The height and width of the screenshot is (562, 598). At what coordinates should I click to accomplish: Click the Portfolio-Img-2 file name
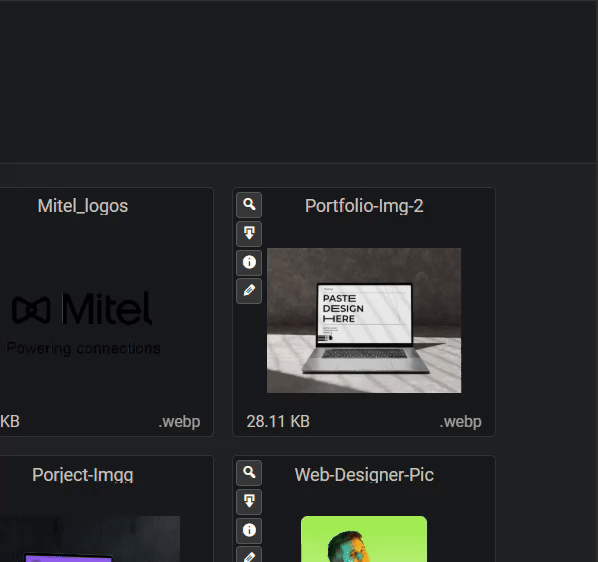coord(364,206)
